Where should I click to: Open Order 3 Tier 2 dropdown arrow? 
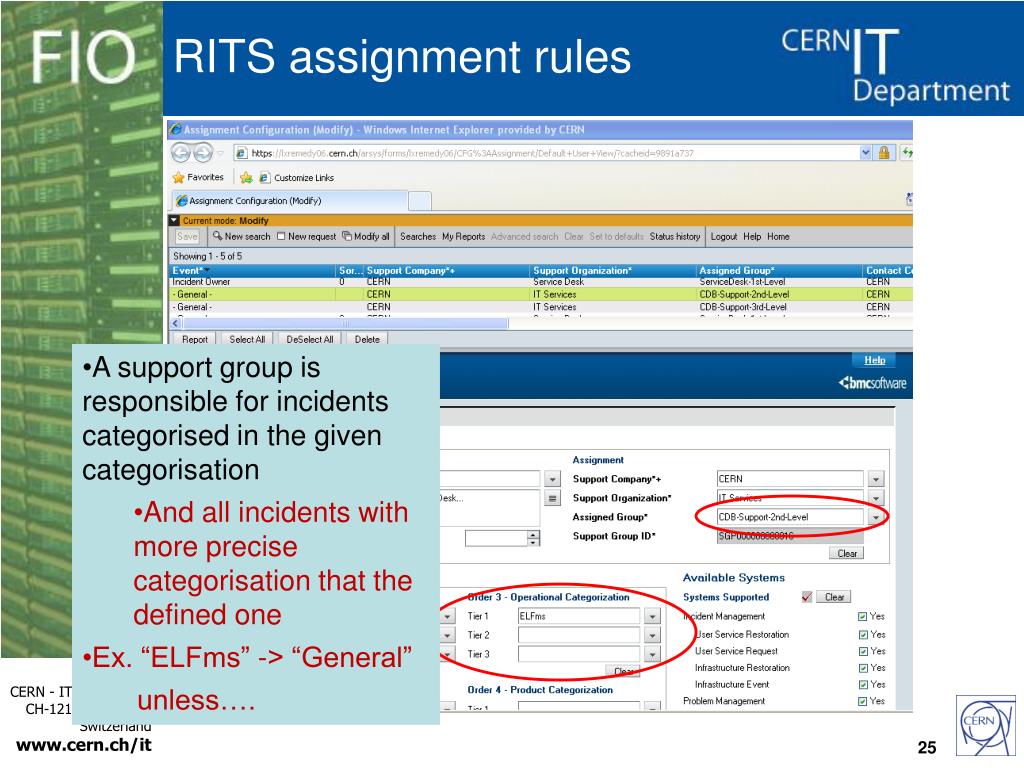coord(652,635)
